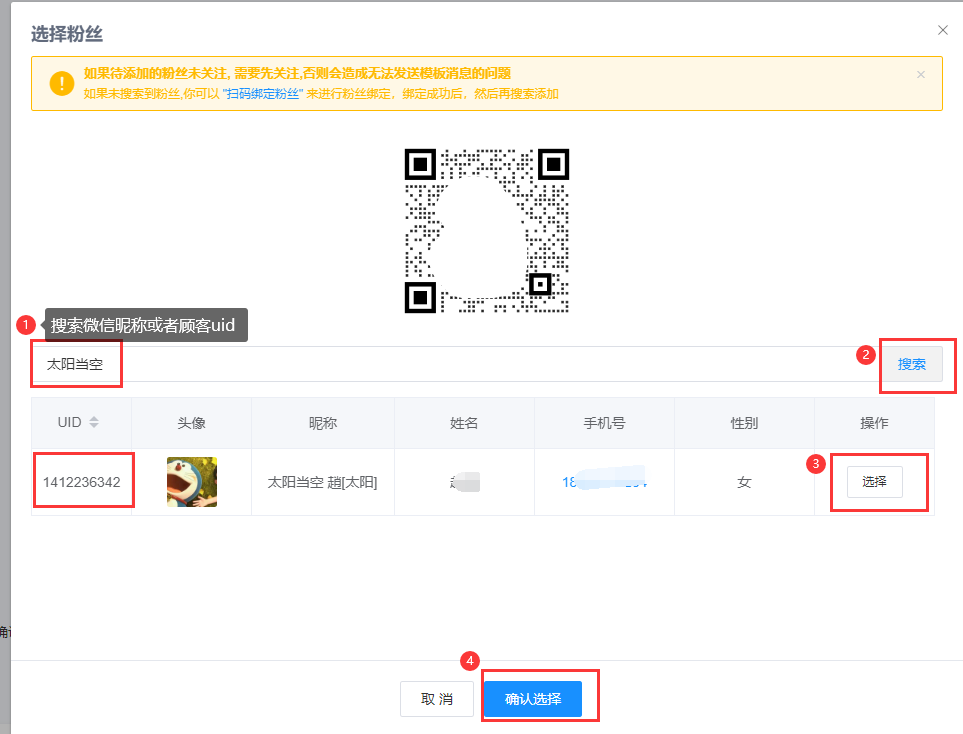Click the 昵称 column header
Screen dimensions: 963x734
(x=323, y=423)
